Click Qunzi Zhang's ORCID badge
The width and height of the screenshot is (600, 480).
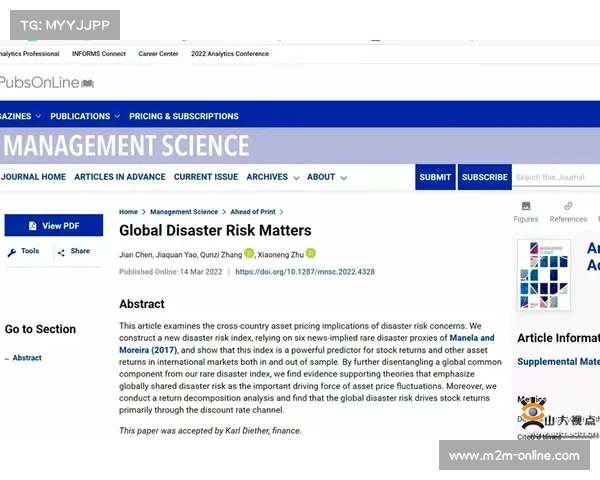pyautogui.click(x=249, y=253)
